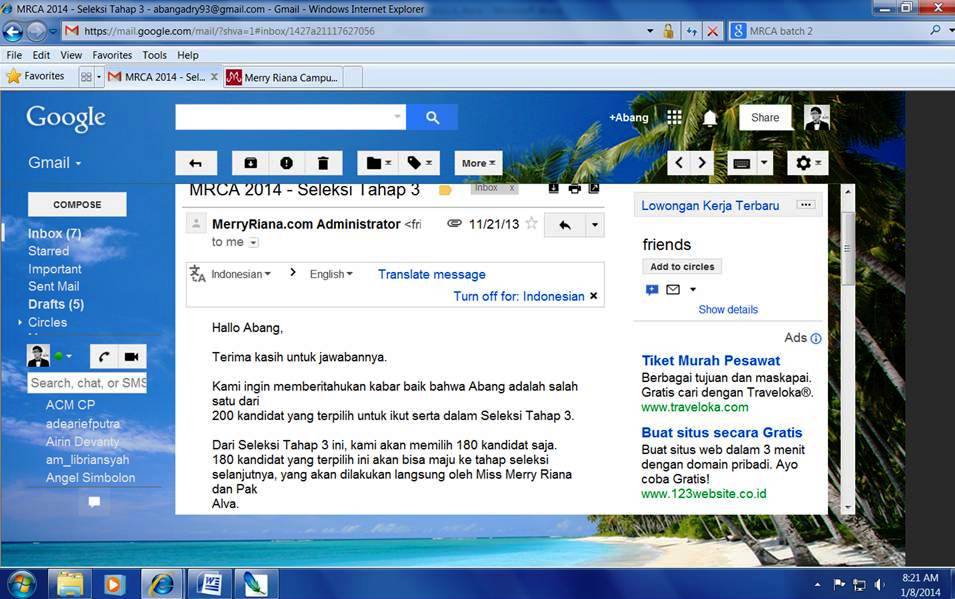The width and height of the screenshot is (955, 599).
Task: Start a phone call from chat
Action: coord(104,357)
